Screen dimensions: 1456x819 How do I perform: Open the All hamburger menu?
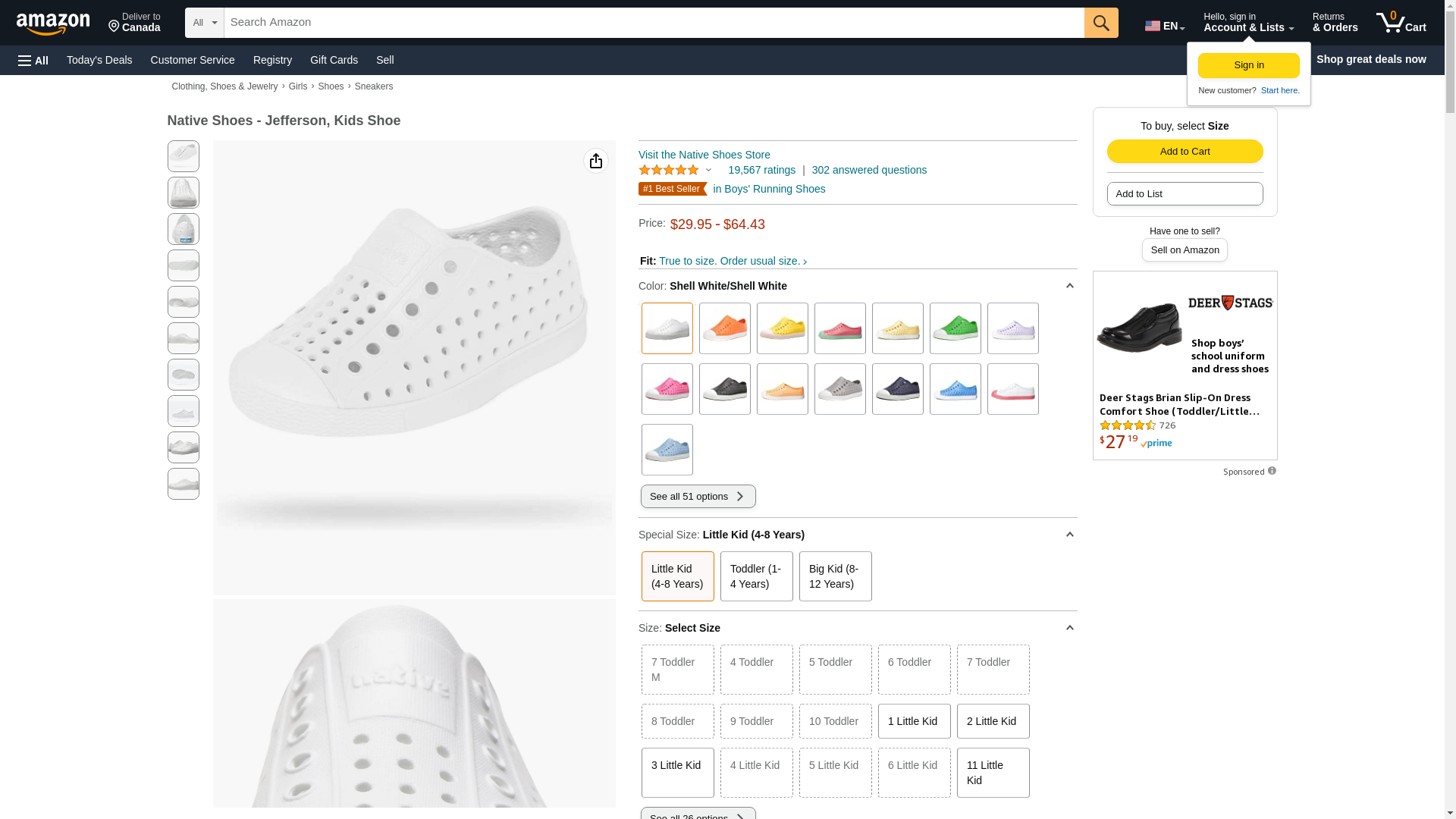point(33,60)
